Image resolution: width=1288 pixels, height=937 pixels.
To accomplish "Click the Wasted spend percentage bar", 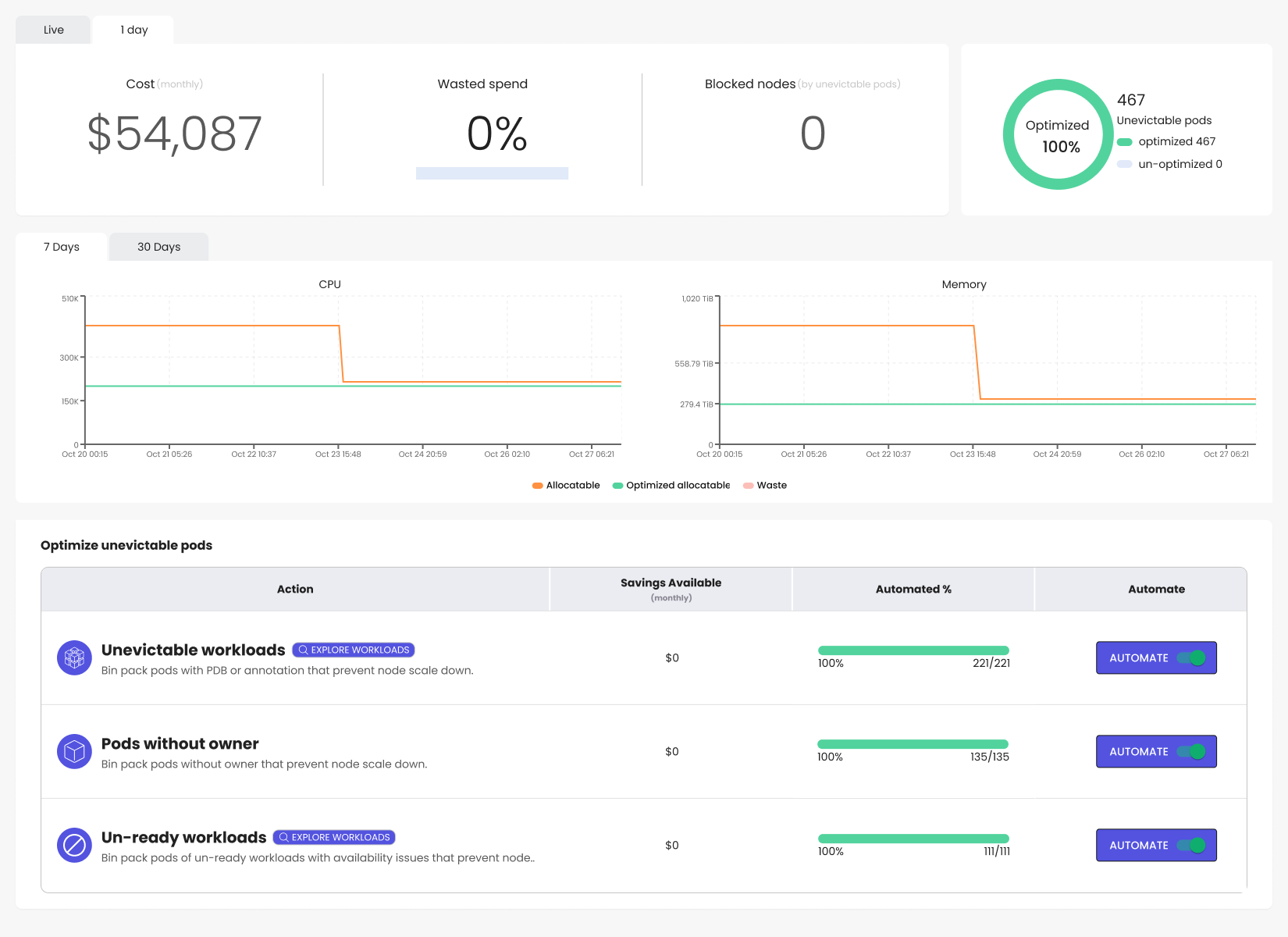I will [x=492, y=173].
